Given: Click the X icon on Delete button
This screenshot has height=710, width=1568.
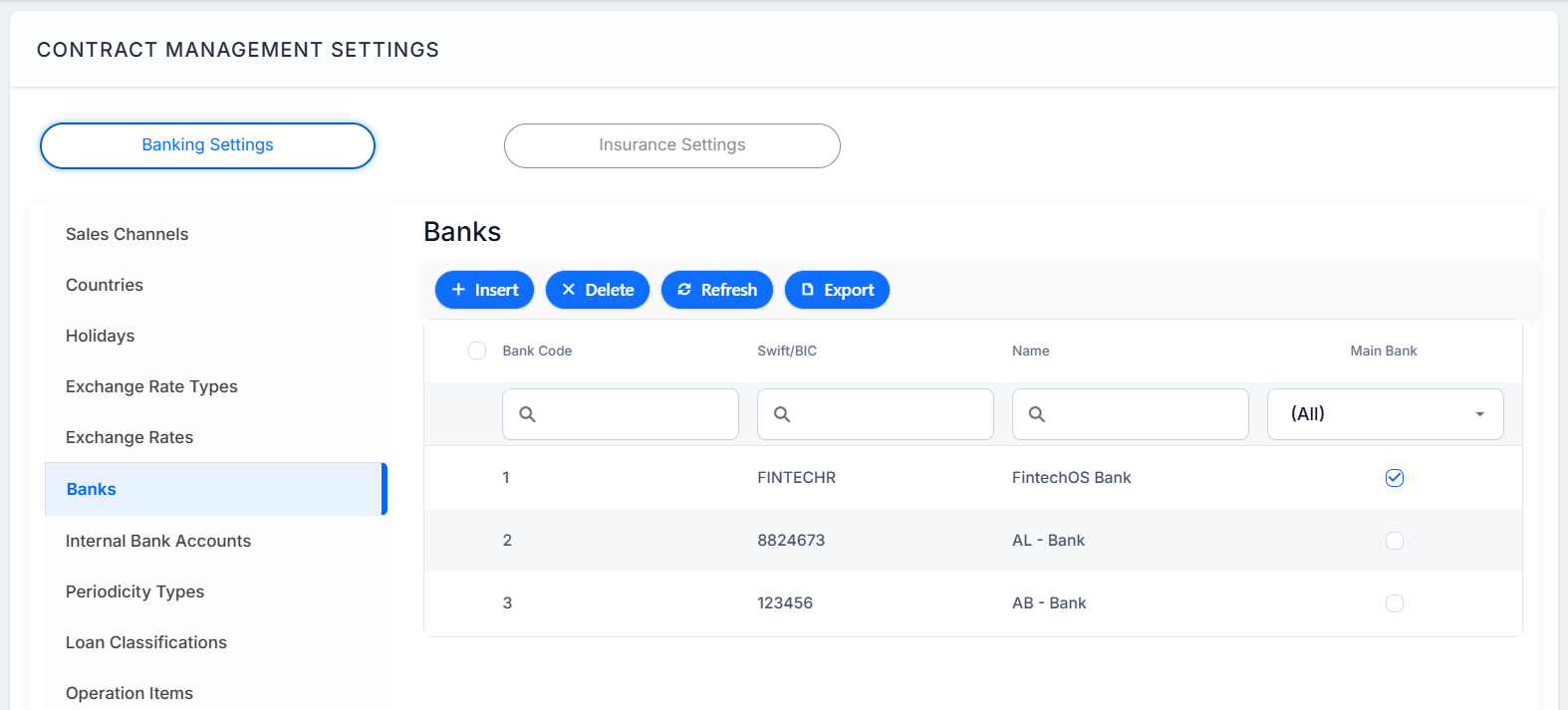Looking at the screenshot, I should pos(569,290).
